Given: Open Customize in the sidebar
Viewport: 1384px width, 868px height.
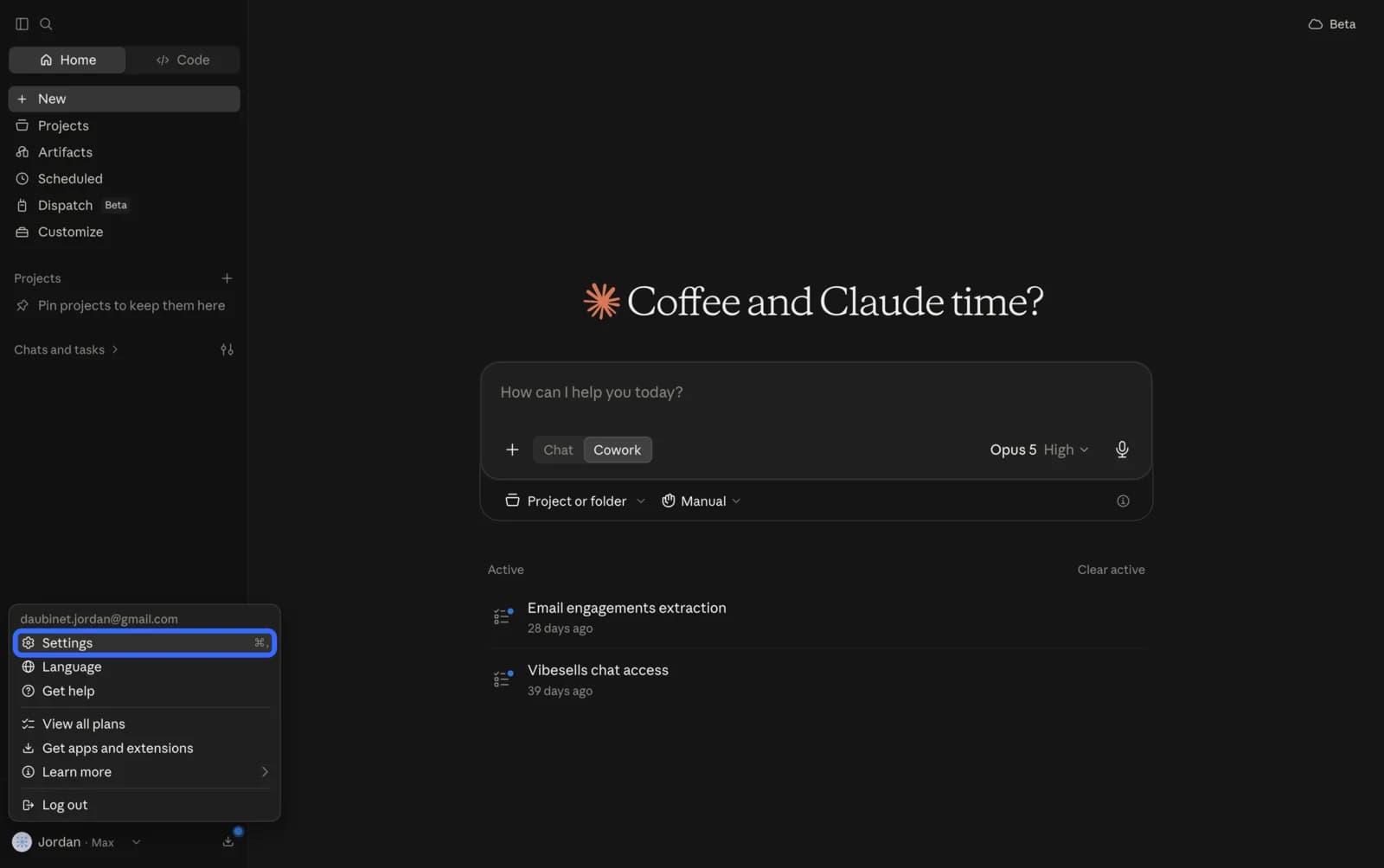Looking at the screenshot, I should [x=125, y=232].
